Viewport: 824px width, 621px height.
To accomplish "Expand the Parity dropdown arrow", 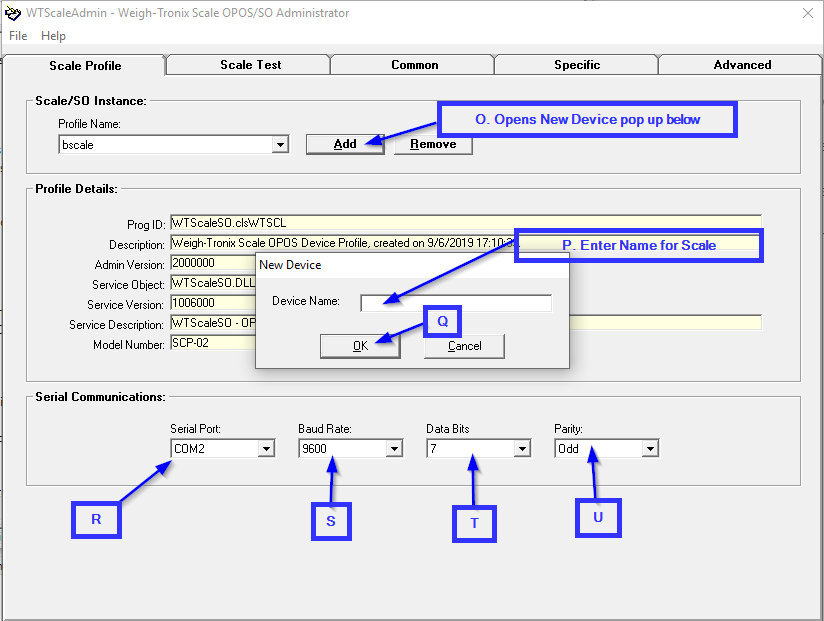I will click(650, 449).
